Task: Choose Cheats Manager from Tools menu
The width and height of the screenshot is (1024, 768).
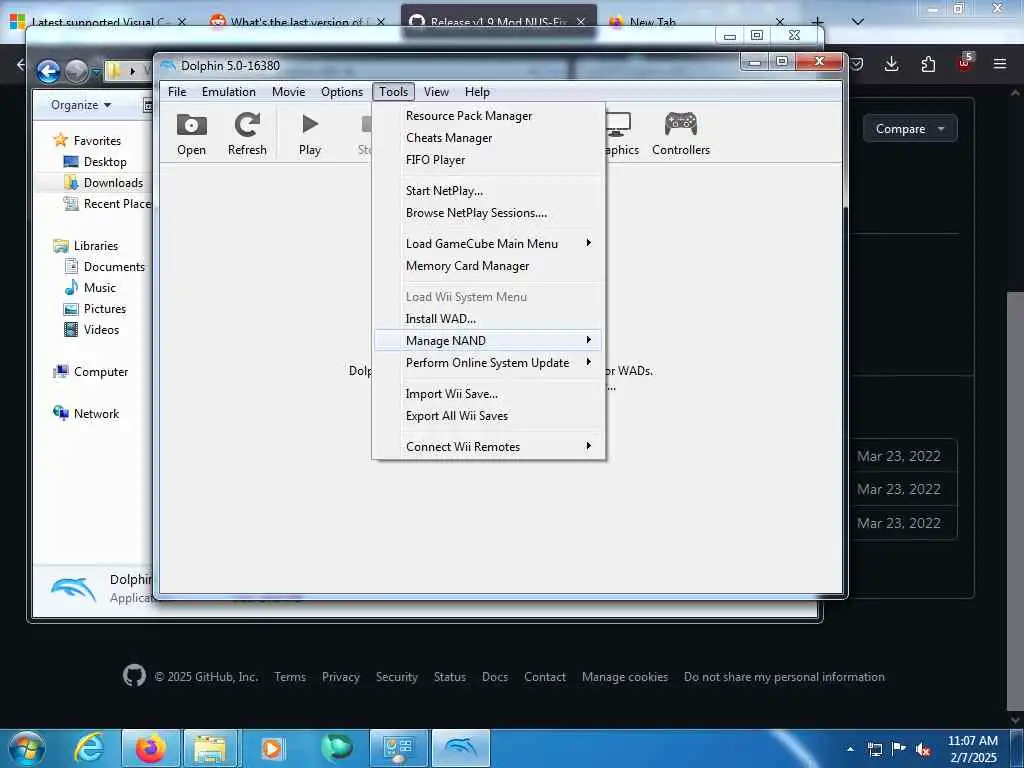Action: point(488,138)
